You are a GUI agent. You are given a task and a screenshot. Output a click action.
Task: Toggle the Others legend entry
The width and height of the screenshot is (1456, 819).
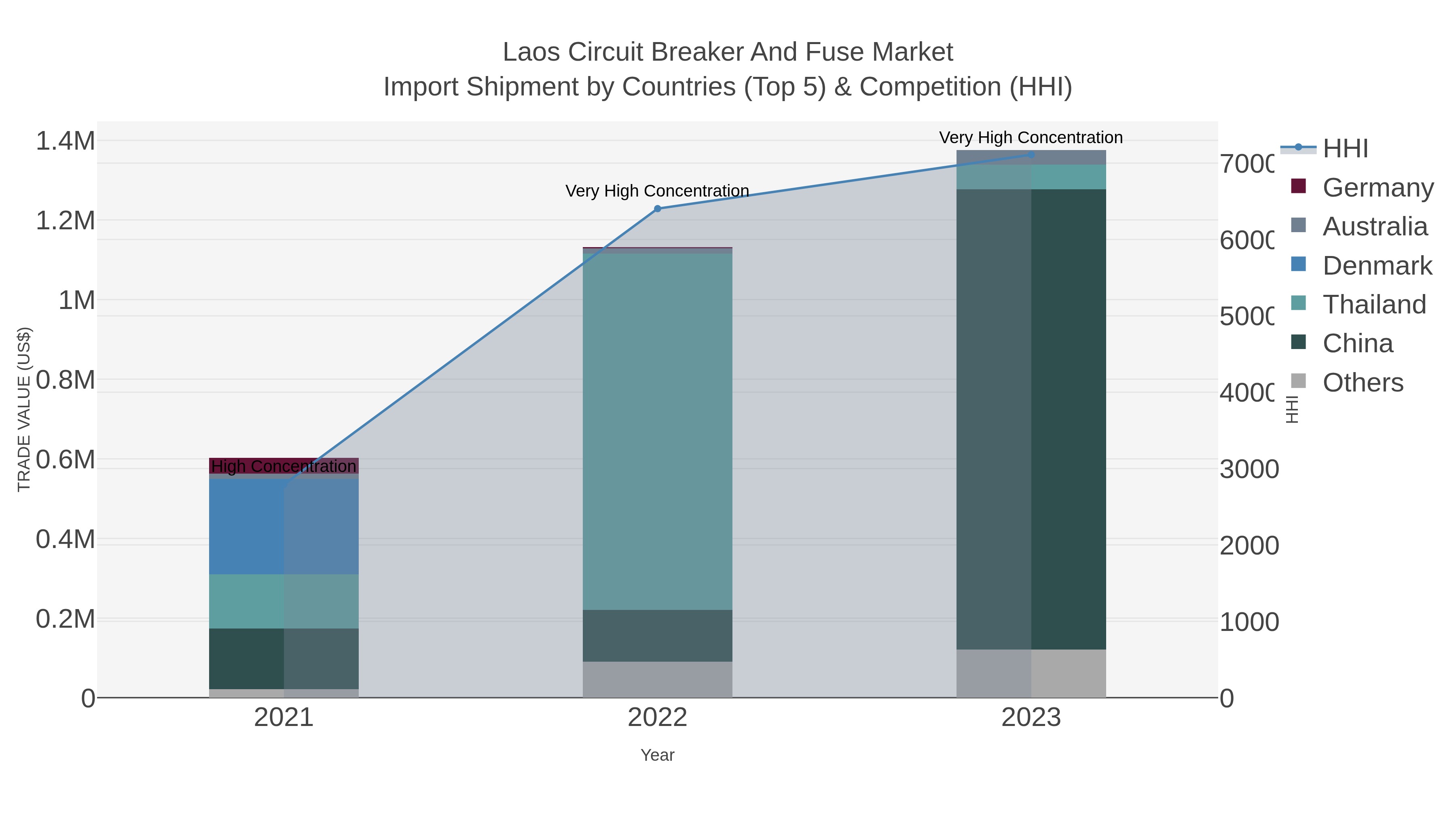(x=1347, y=382)
